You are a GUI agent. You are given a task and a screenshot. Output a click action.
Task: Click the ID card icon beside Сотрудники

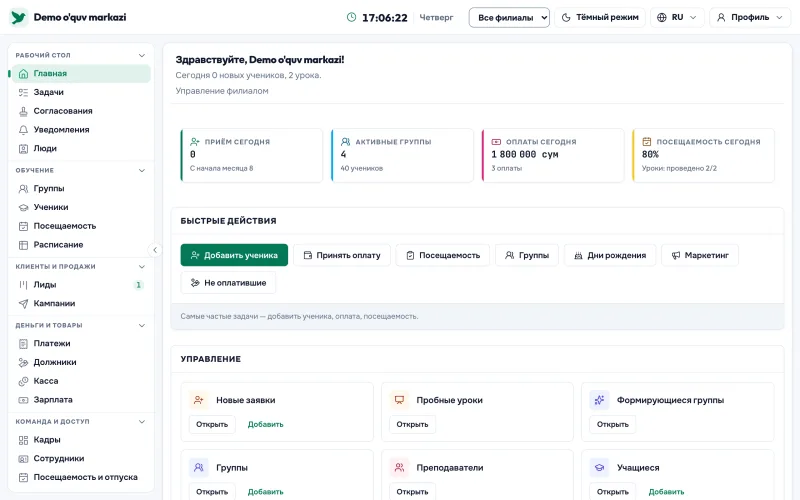click(x=23, y=459)
